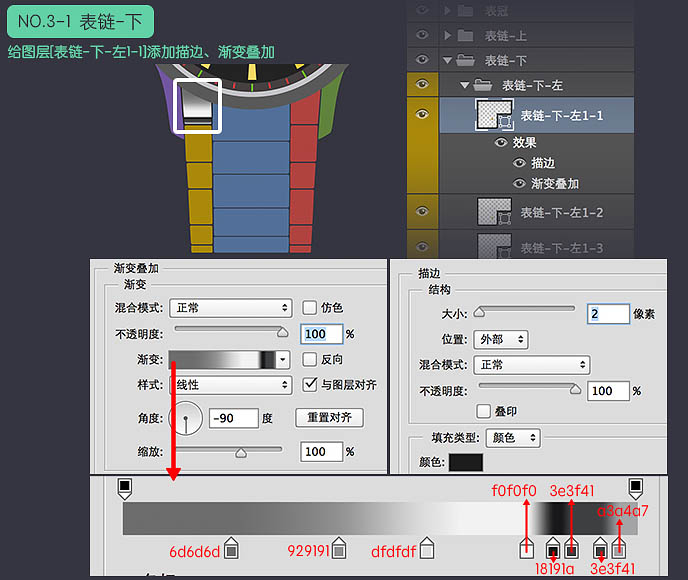Collapse the 表链-下 group triangle
This screenshot has height=580, width=688.
[x=447, y=60]
